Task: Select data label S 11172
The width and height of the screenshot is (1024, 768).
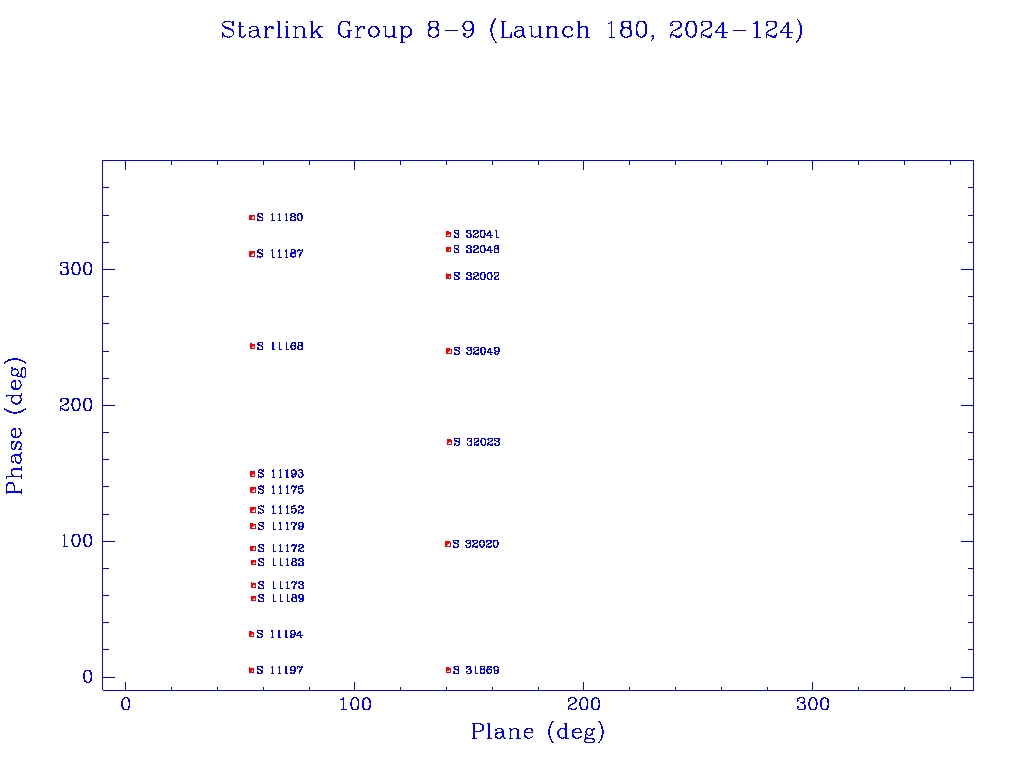Action: click(x=281, y=549)
